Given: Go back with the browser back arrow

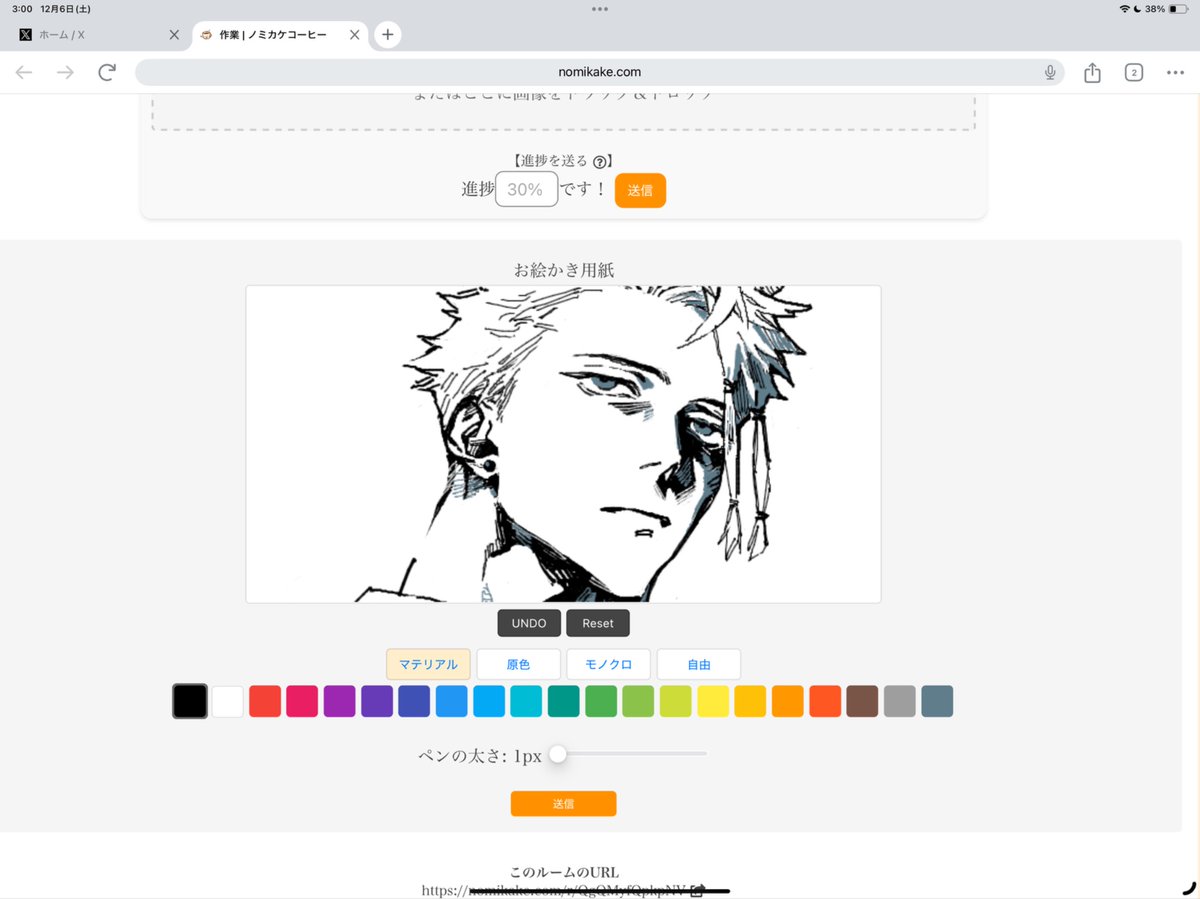Looking at the screenshot, I should [x=24, y=72].
